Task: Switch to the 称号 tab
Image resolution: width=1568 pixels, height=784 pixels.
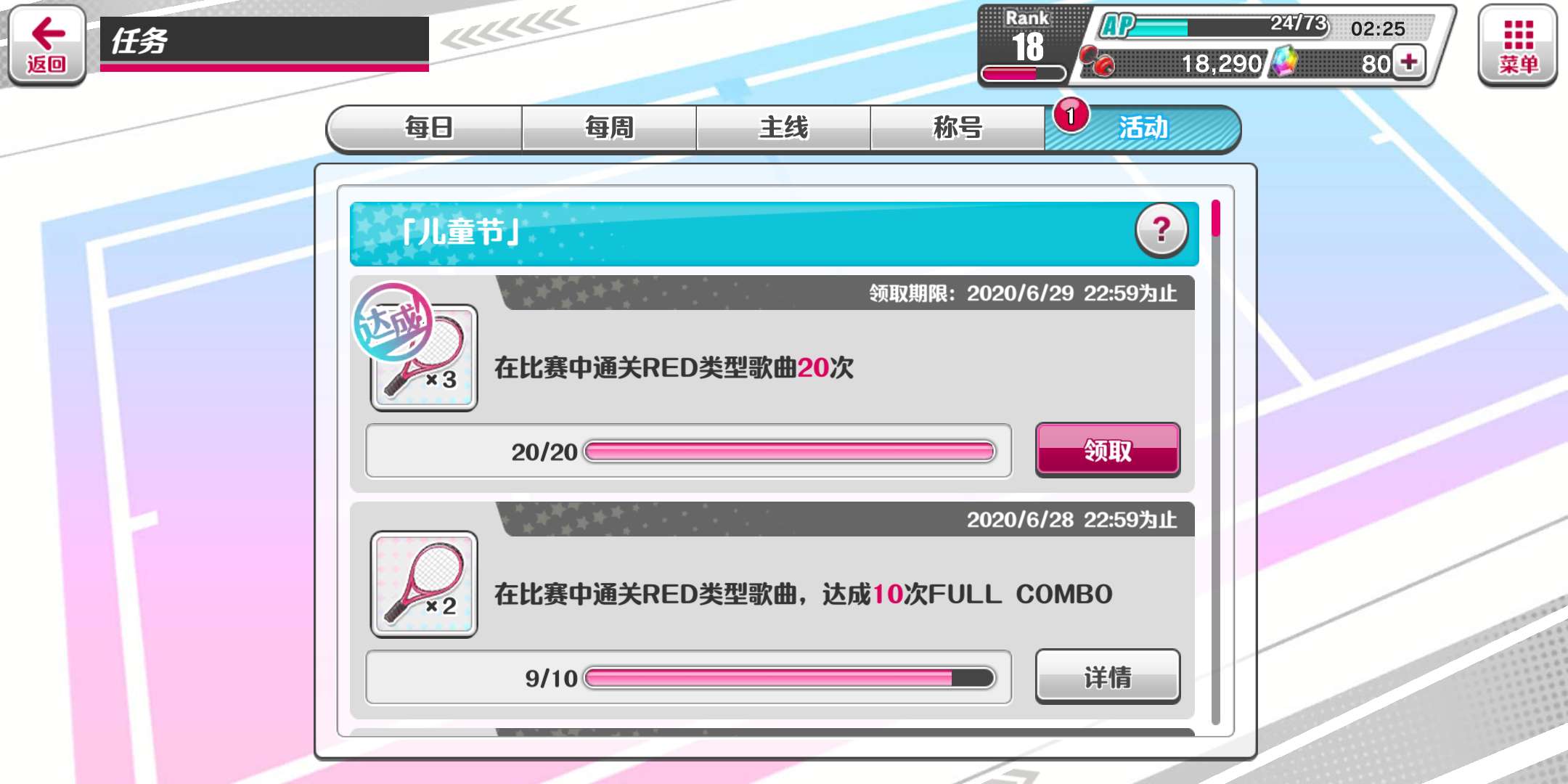Action: pyautogui.click(x=957, y=128)
